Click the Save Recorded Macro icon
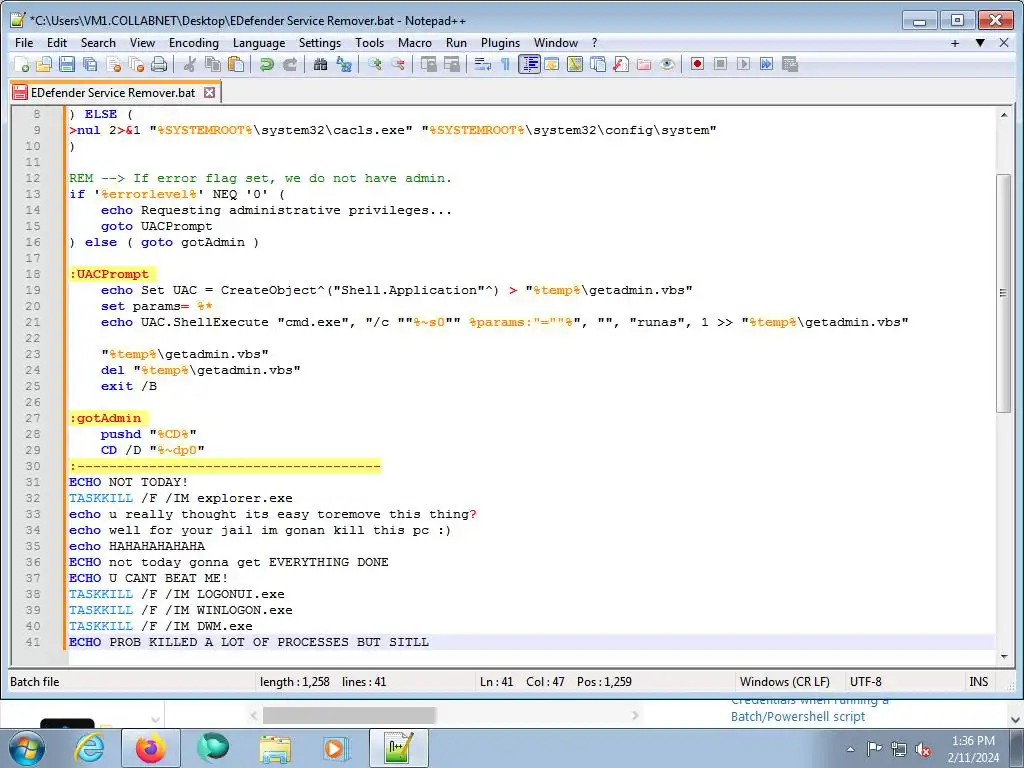 tap(790, 64)
